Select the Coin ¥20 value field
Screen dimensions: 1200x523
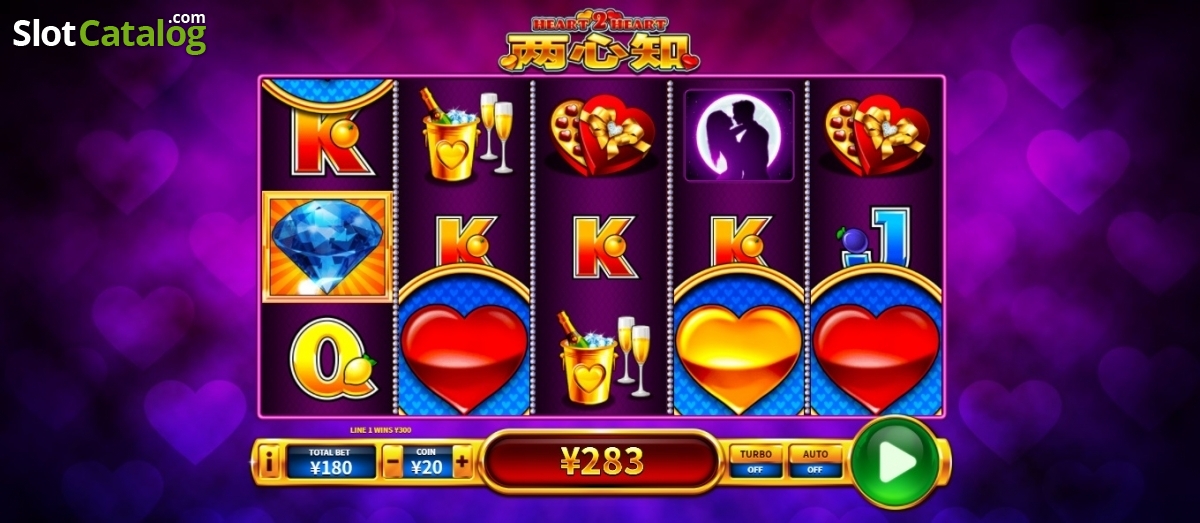(x=428, y=462)
